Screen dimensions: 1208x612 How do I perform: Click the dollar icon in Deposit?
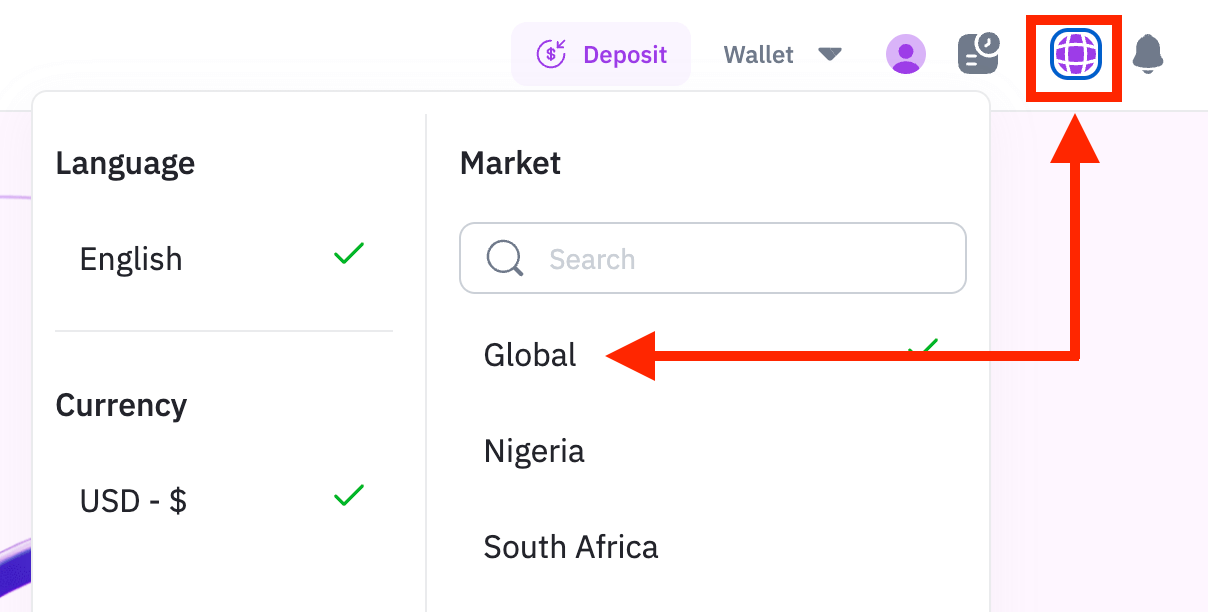[x=552, y=54]
